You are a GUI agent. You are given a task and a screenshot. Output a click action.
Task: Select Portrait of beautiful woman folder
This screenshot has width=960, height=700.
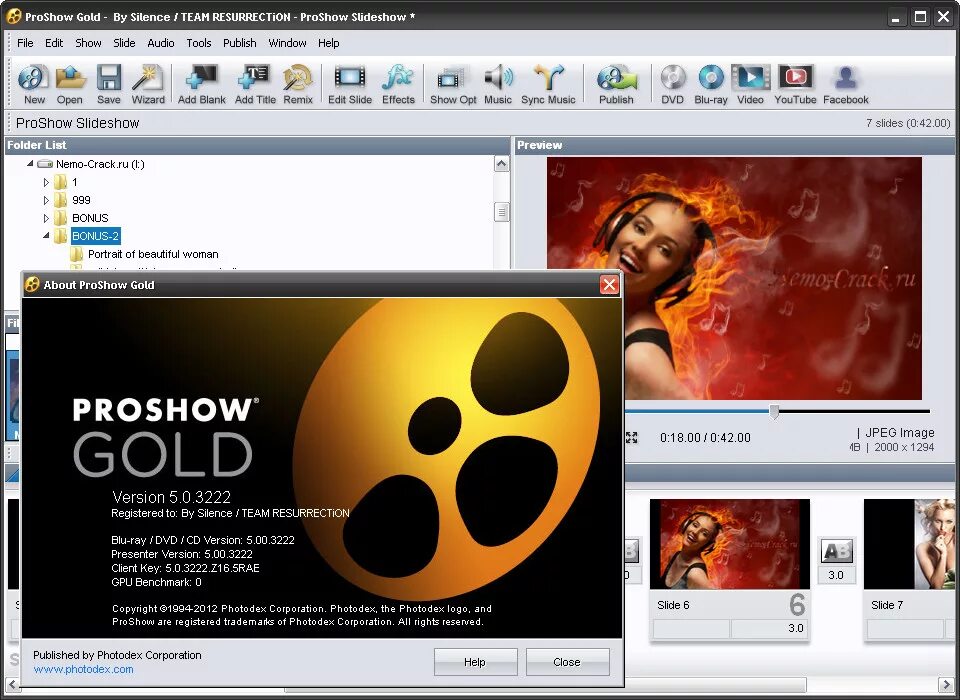point(153,254)
